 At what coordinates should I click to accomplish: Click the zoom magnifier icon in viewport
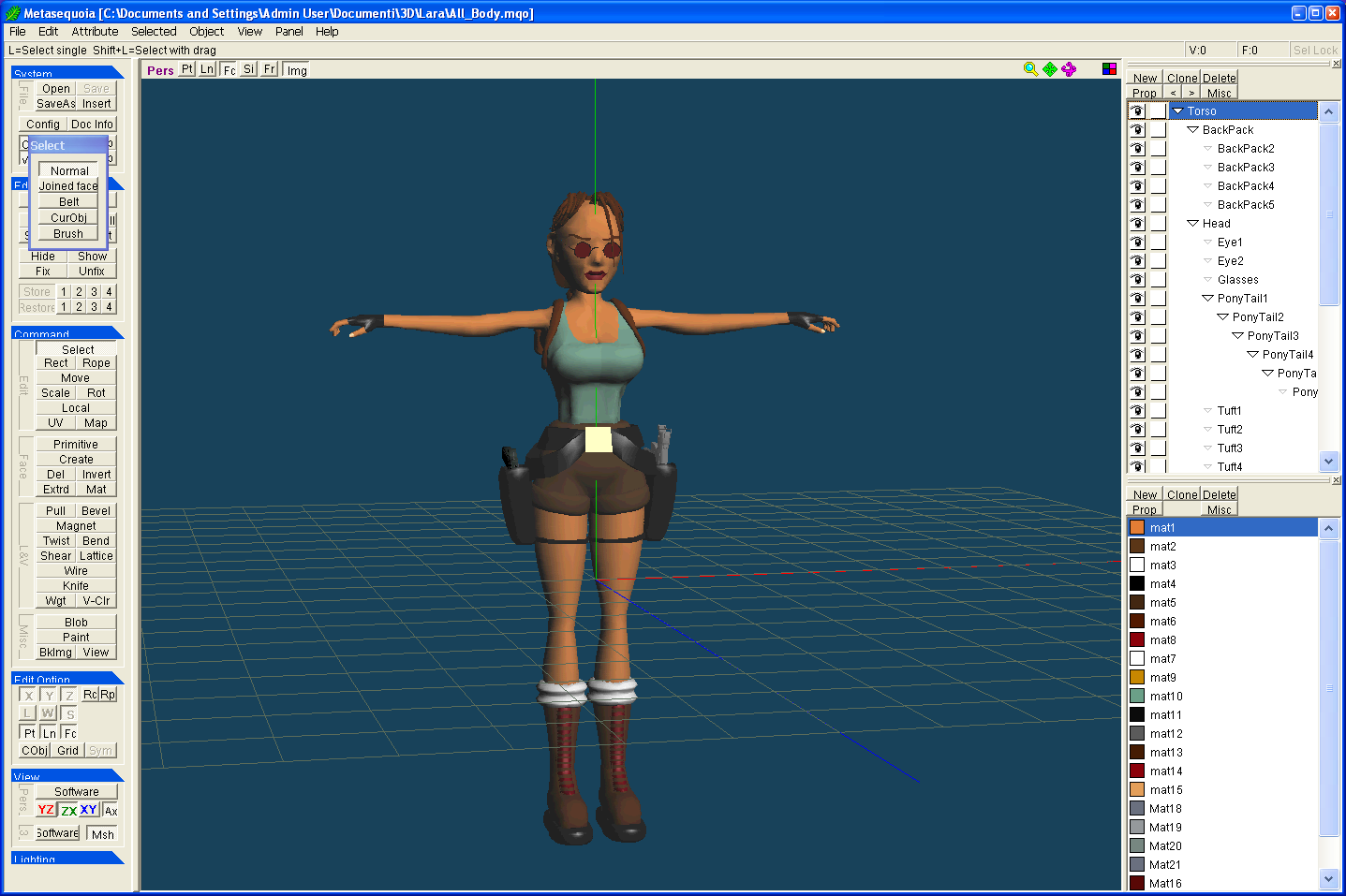[x=1030, y=69]
